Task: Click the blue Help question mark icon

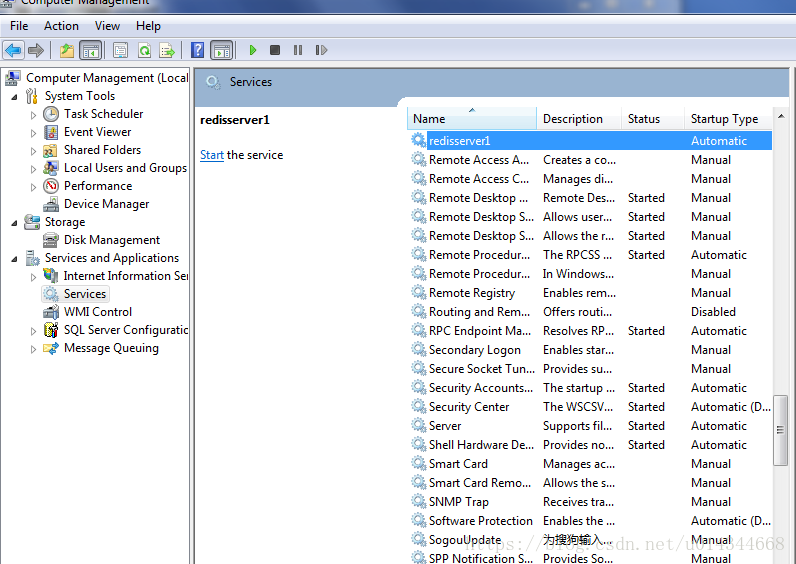Action: [x=197, y=50]
